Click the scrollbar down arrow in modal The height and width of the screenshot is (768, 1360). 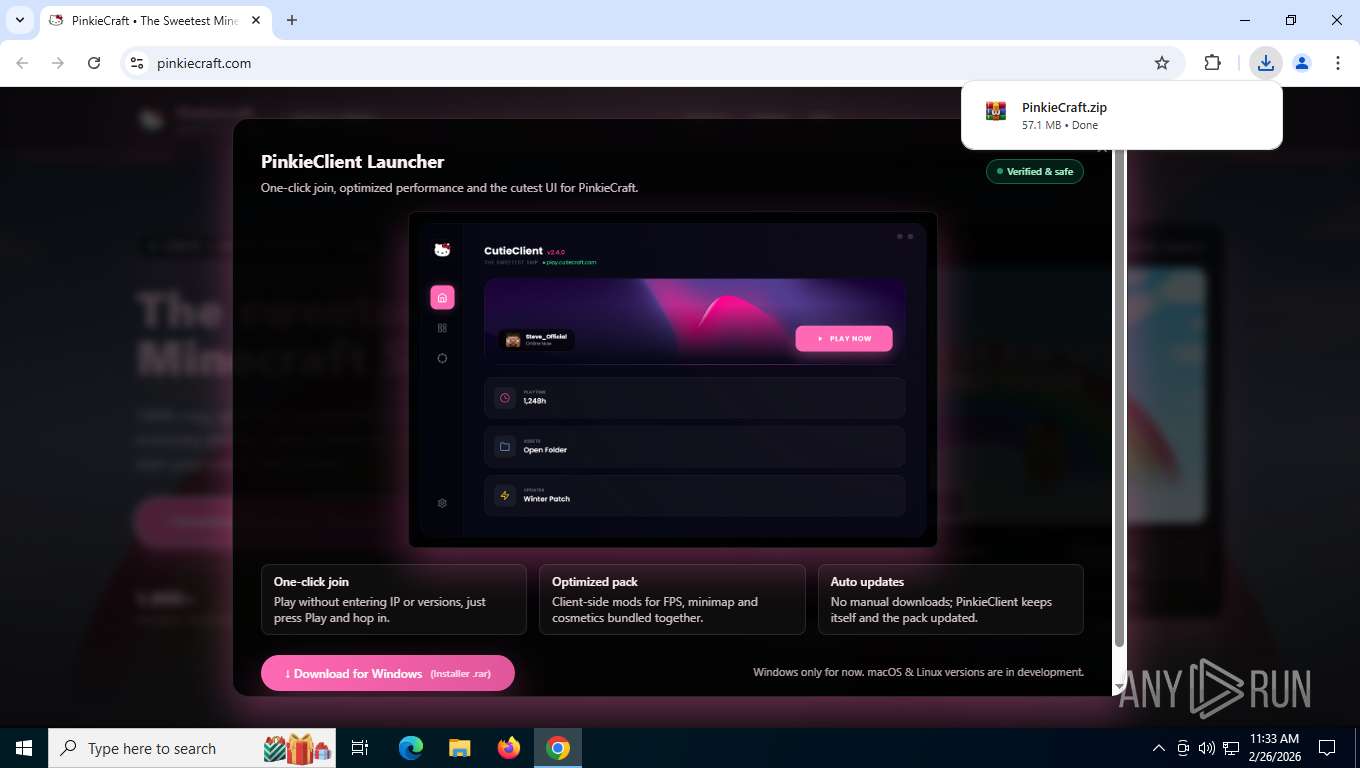click(x=1120, y=688)
